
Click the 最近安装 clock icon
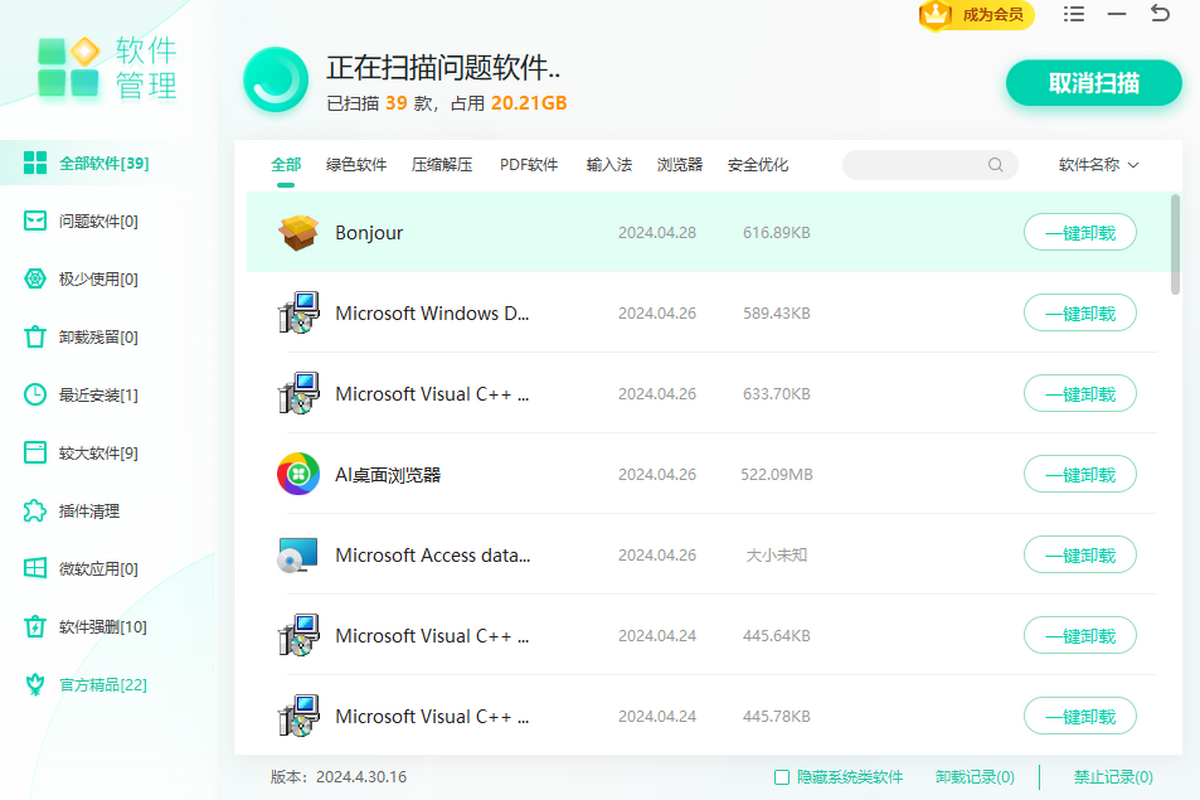pyautogui.click(x=35, y=395)
